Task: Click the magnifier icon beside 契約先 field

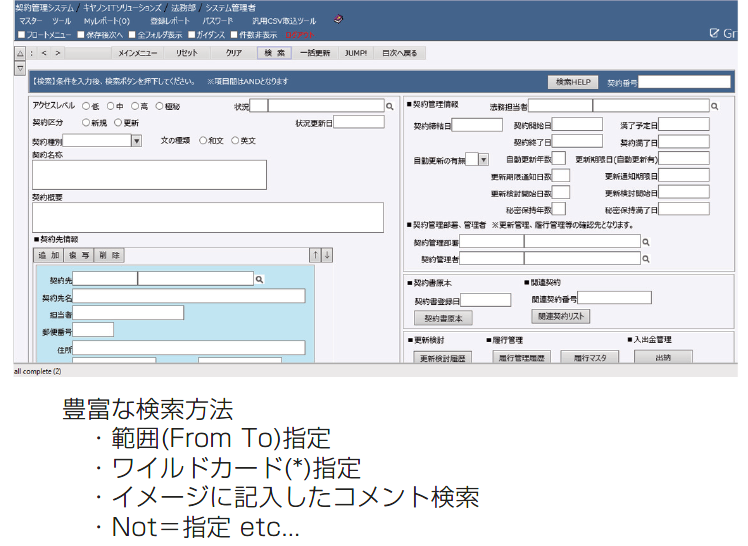Action: pyautogui.click(x=260, y=279)
